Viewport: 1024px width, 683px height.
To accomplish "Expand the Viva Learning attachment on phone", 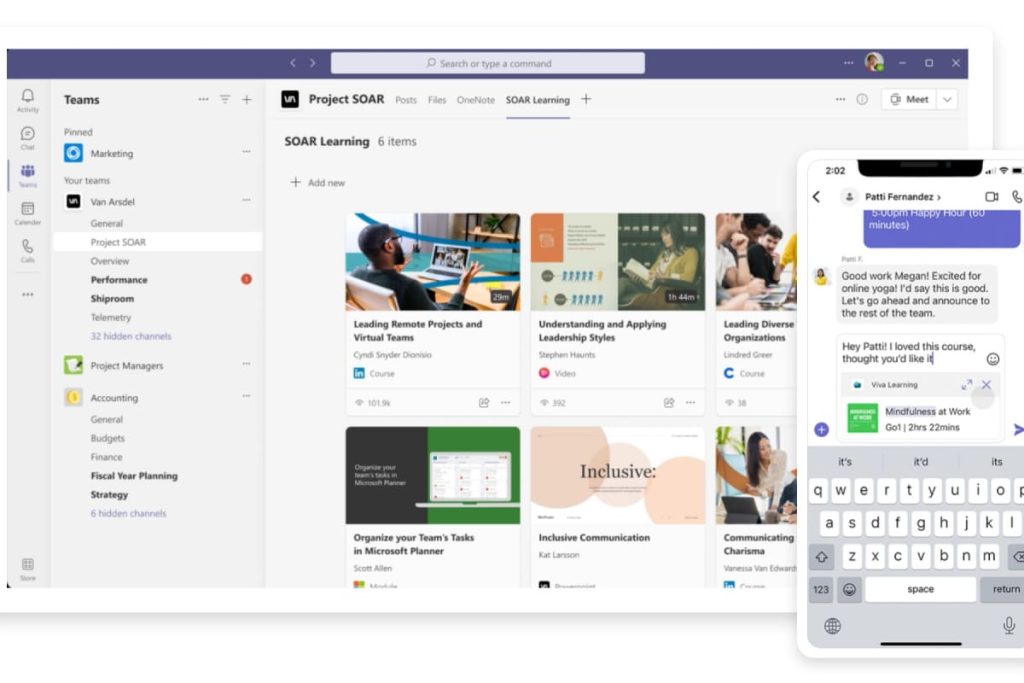I will point(967,385).
